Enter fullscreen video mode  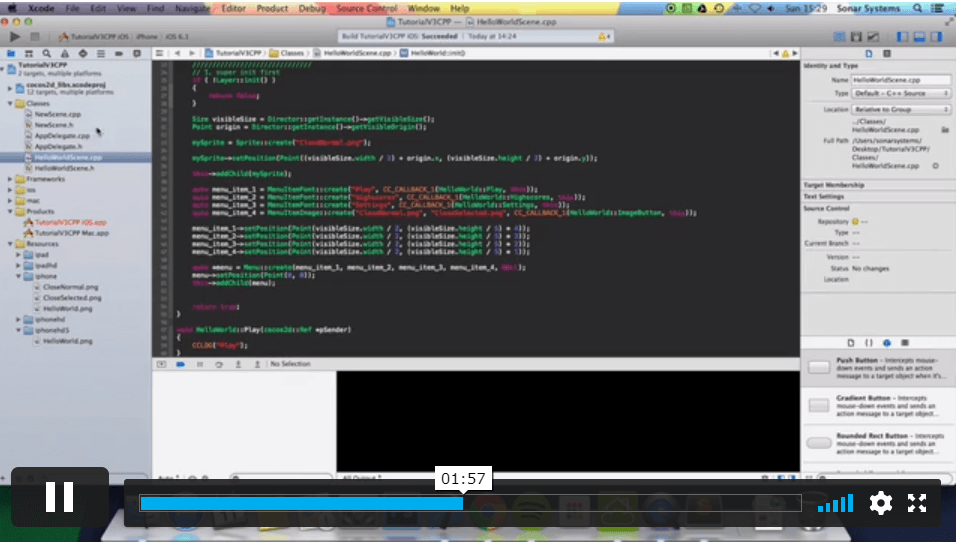coord(916,503)
